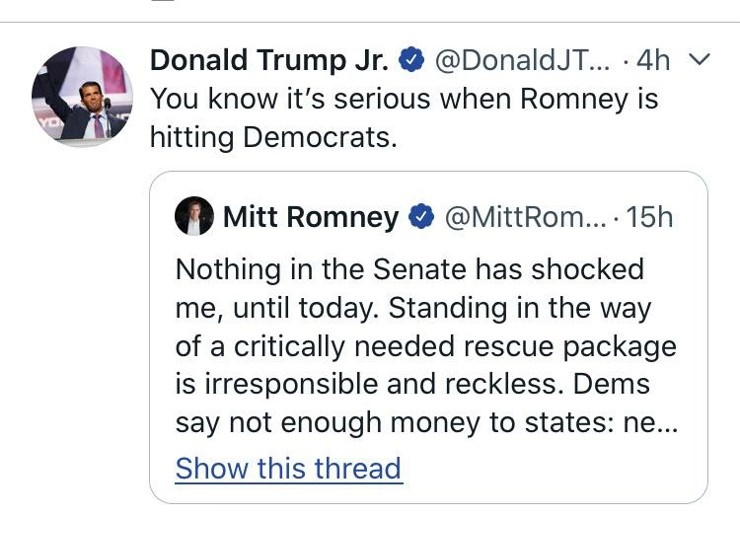Select the word Democrats in the tweet
Screen dimensions: 740x540
[320, 138]
